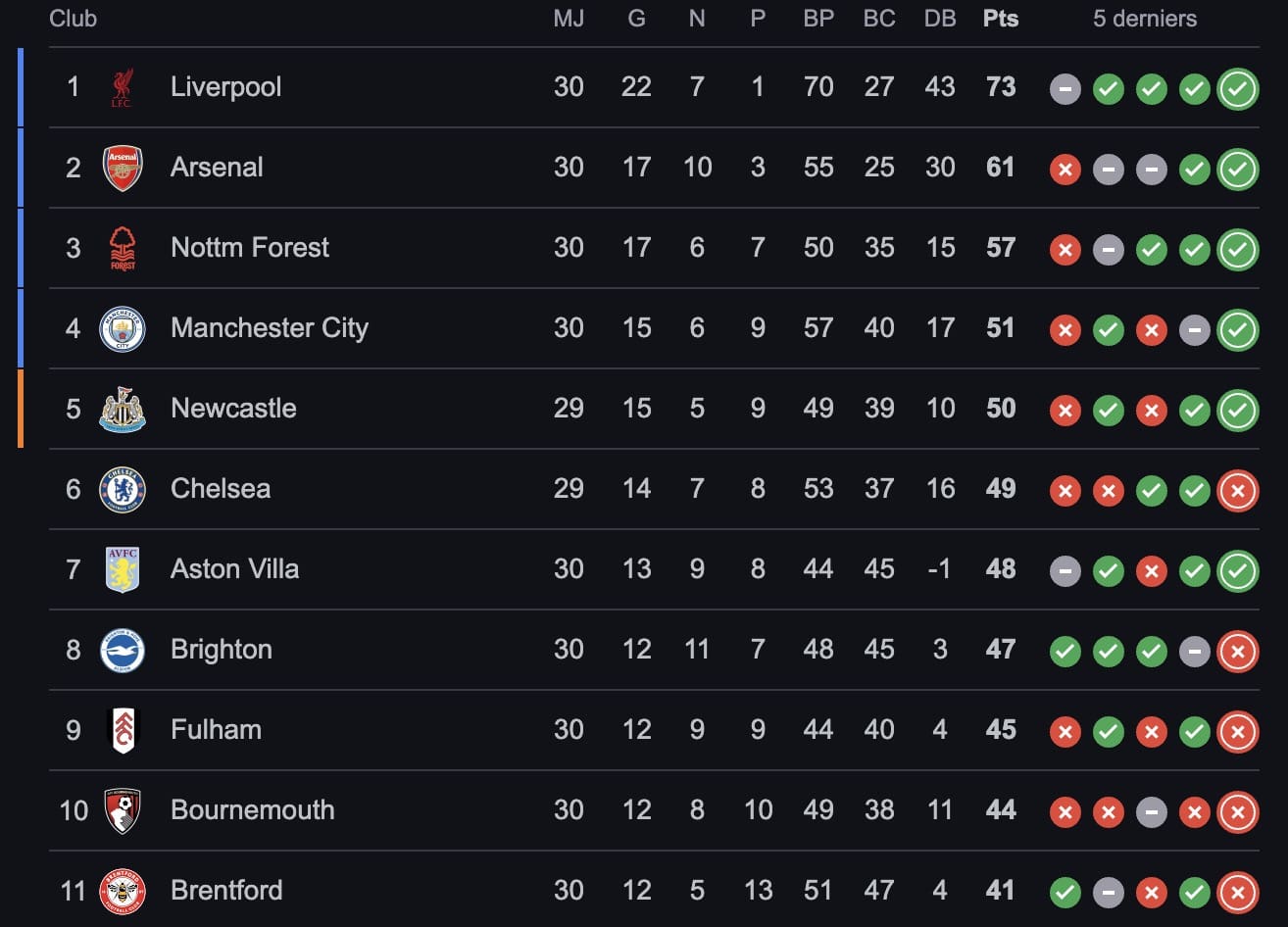Viewport: 1288px width, 927px height.
Task: Click the Liverpool club crest
Action: [x=123, y=87]
